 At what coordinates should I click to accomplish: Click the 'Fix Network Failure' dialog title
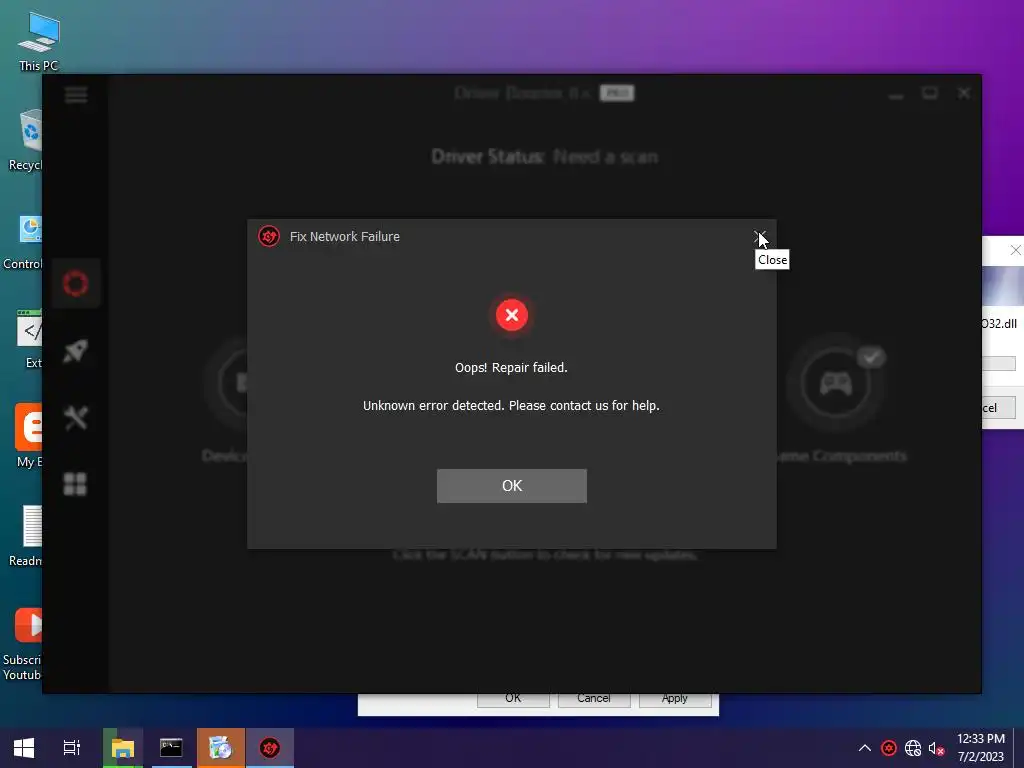coord(345,236)
